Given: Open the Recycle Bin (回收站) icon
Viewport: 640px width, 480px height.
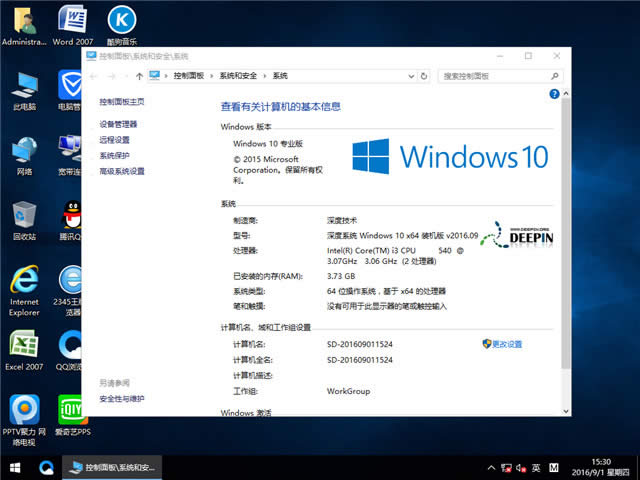Looking at the screenshot, I should (x=24, y=217).
